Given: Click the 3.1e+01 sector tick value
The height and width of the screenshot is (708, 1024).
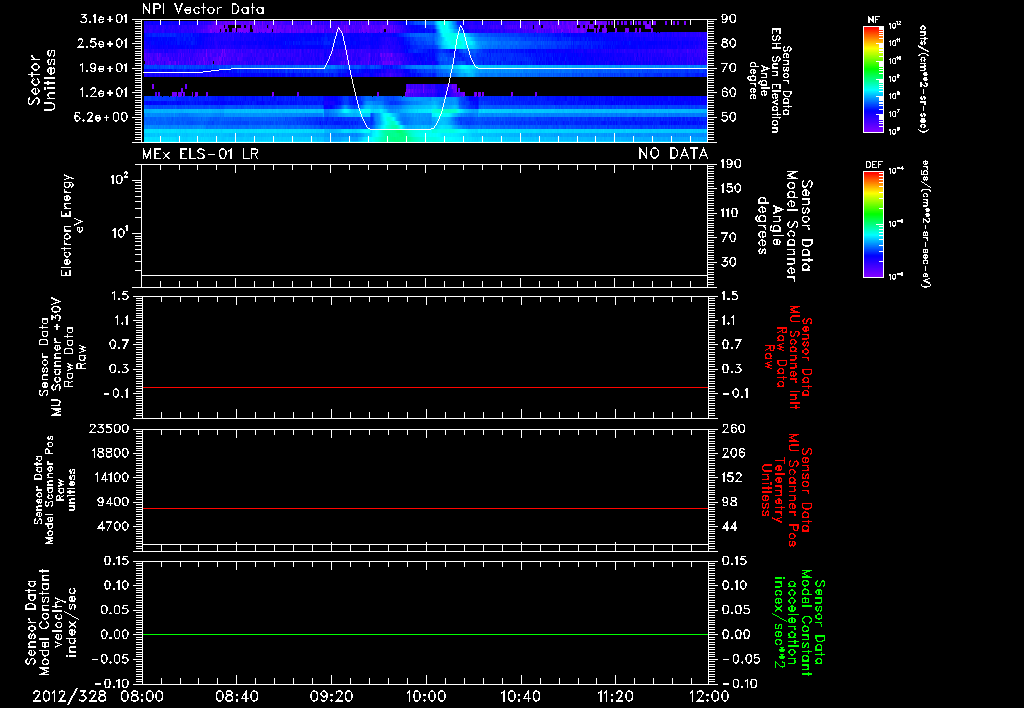Looking at the screenshot, I should point(104,19).
